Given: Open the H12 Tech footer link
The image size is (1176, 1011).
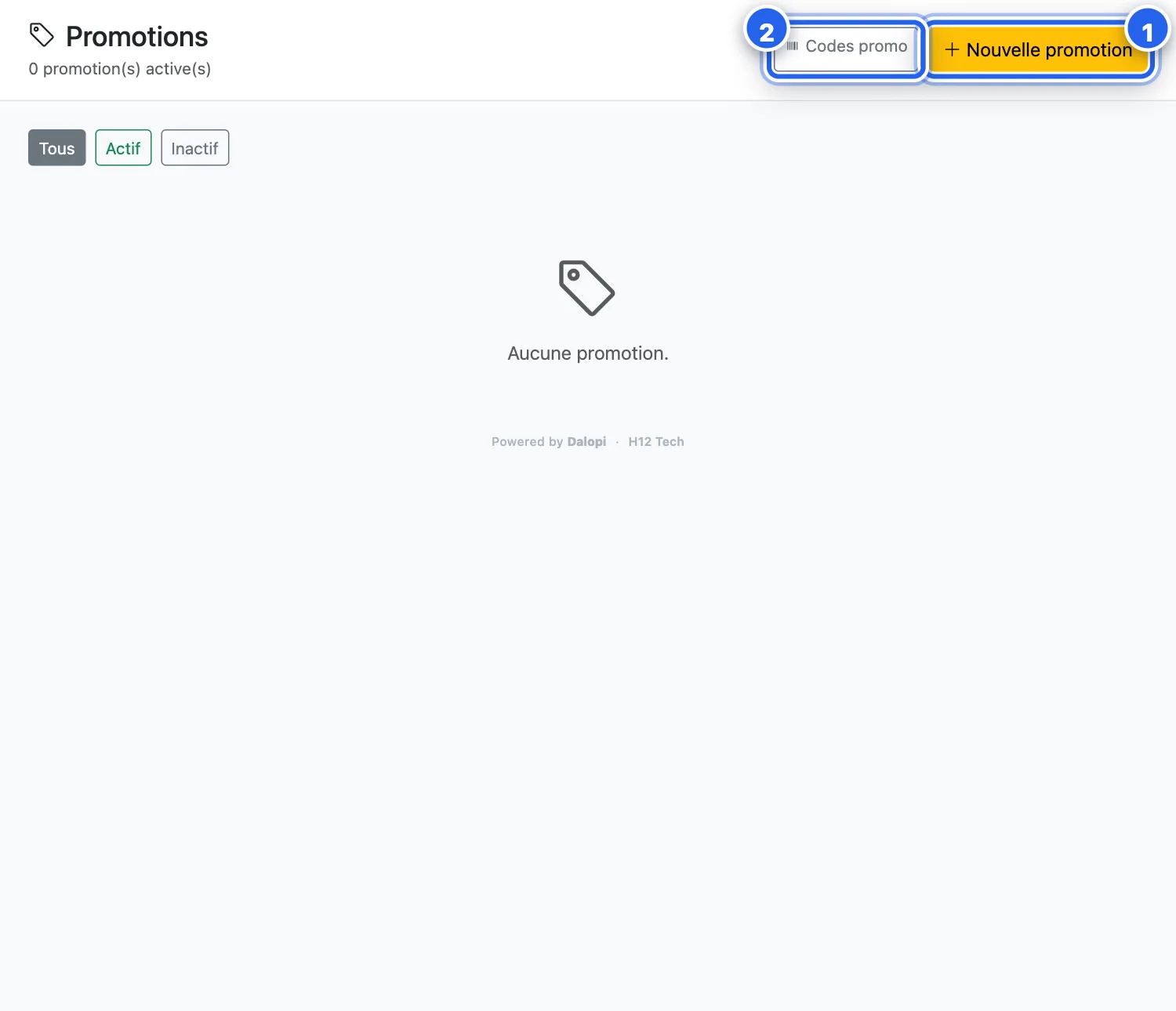Looking at the screenshot, I should click(x=656, y=442).
